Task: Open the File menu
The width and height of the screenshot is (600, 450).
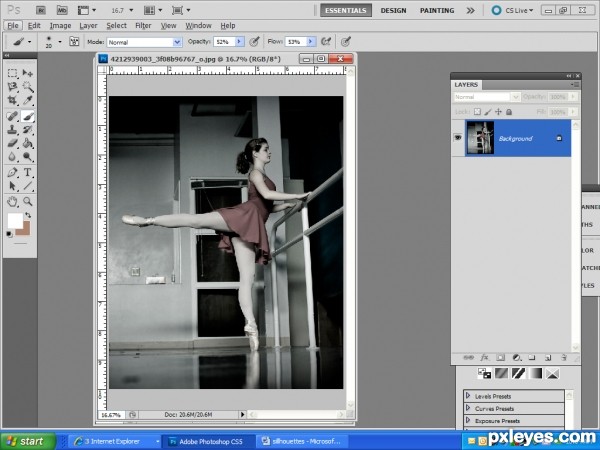Action: click(13, 26)
